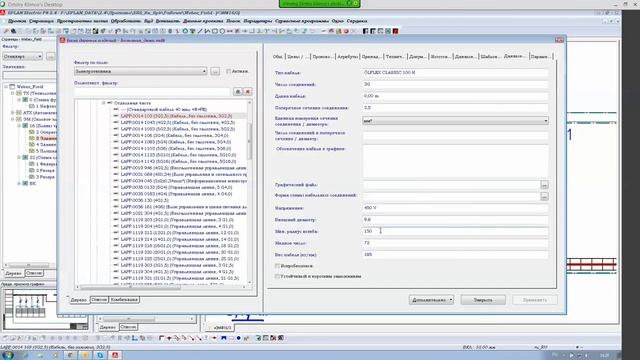The height and width of the screenshot is (360, 640).
Task: Switch to the Комбинация tab under parts tree
Action: 124,300
